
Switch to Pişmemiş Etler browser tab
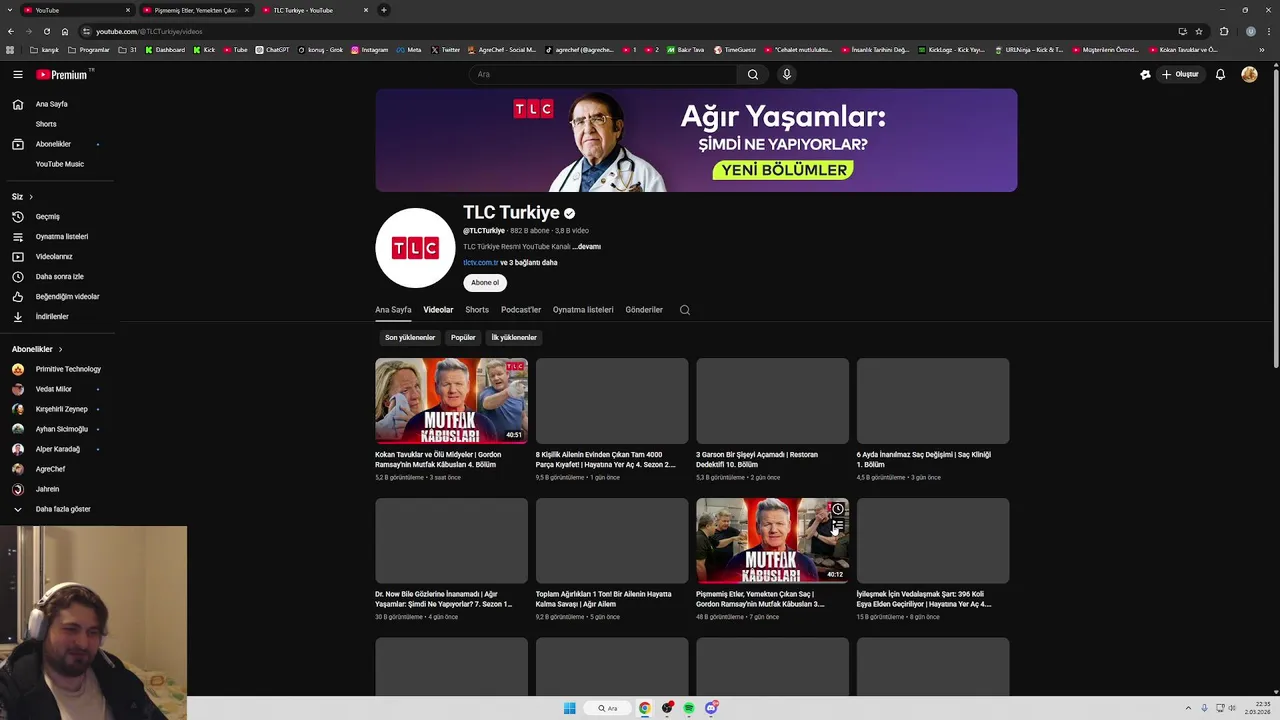point(196,10)
